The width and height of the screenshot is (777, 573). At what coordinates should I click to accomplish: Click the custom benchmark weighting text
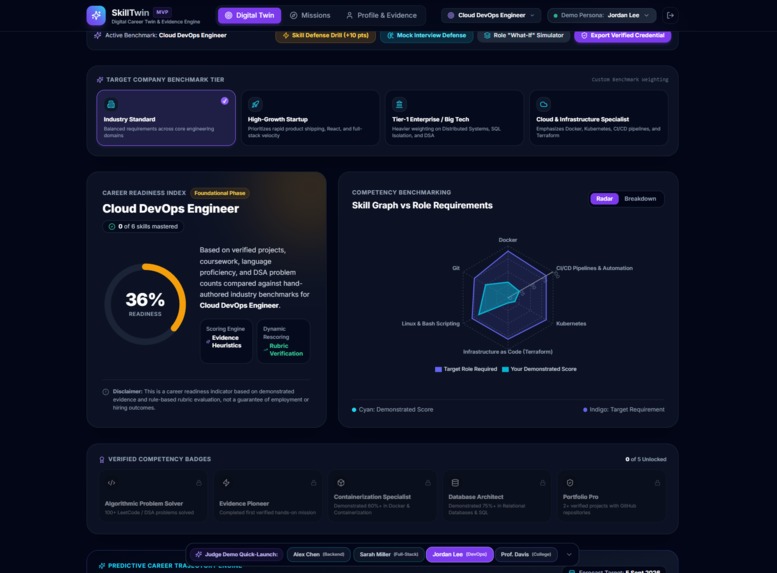[630, 80]
